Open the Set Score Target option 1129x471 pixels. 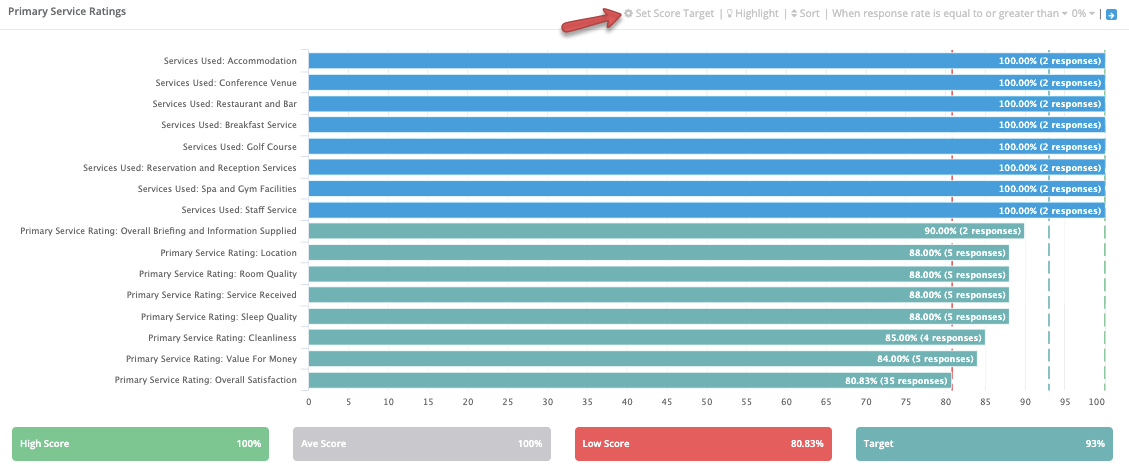(669, 14)
